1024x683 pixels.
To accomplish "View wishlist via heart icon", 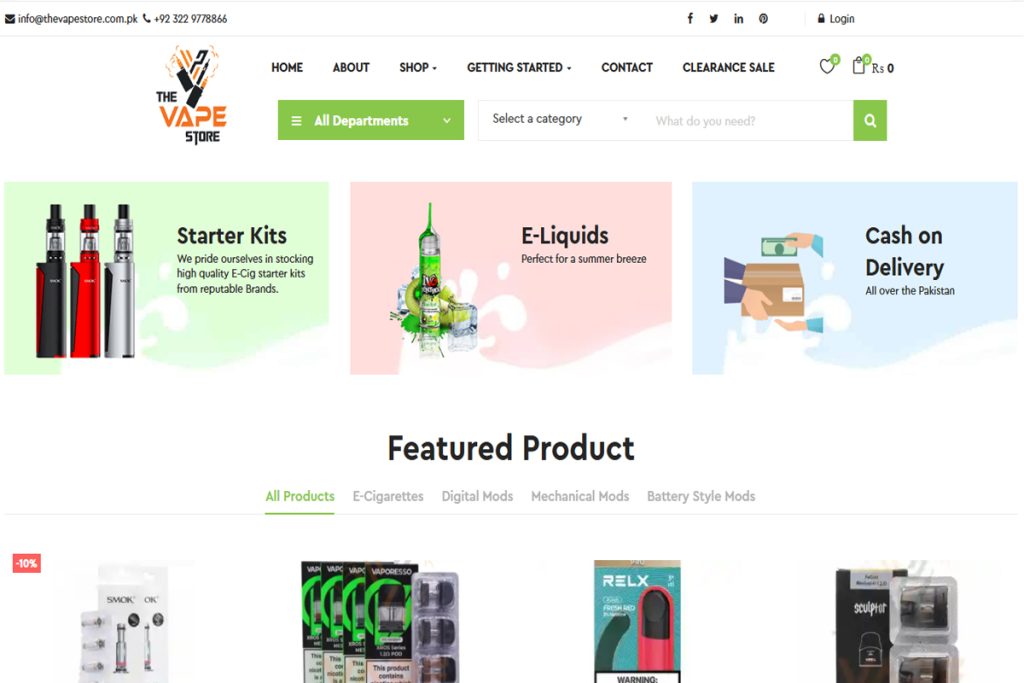I will click(x=827, y=66).
